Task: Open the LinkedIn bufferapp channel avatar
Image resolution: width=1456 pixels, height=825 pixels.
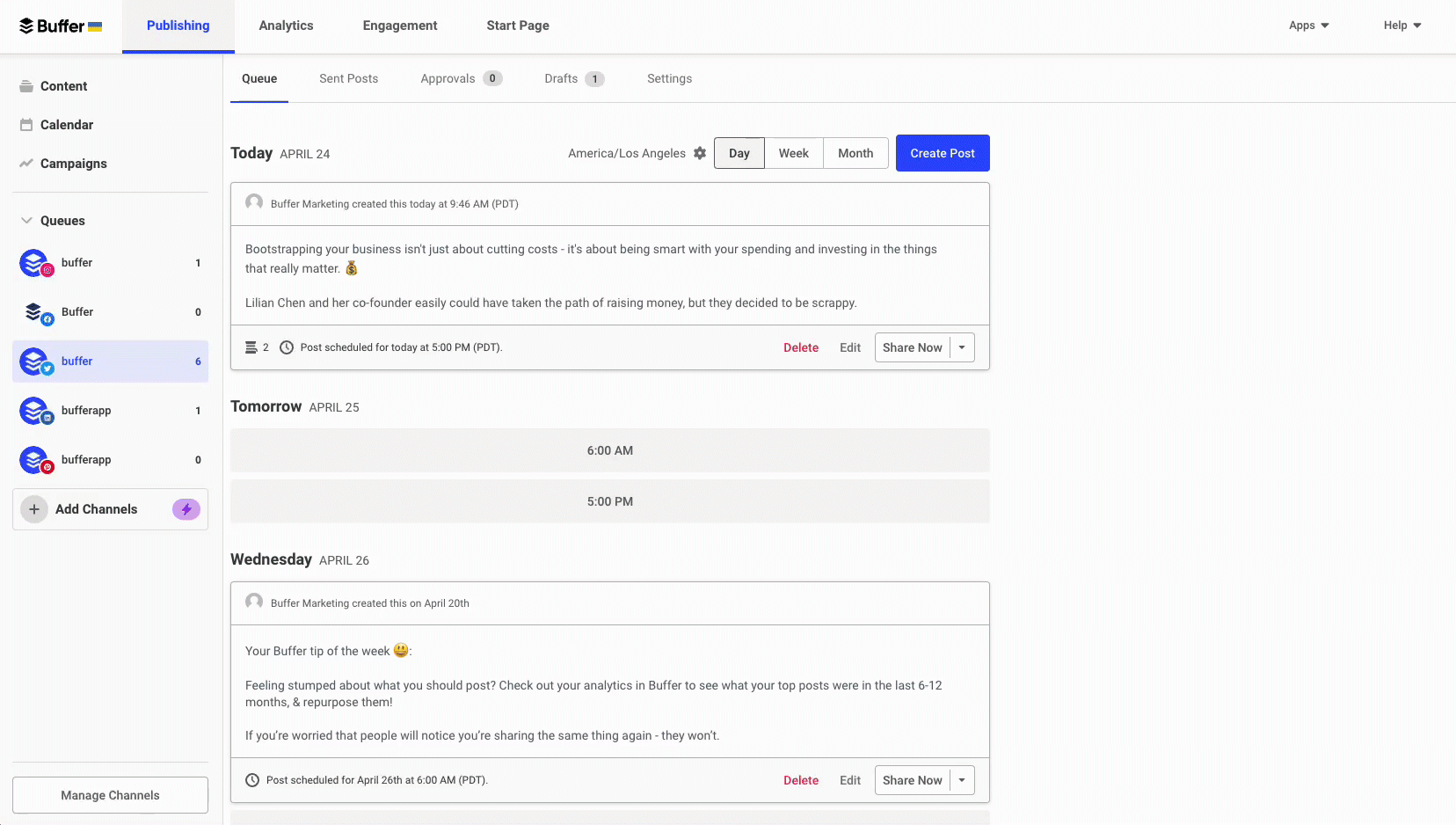Action: click(35, 411)
